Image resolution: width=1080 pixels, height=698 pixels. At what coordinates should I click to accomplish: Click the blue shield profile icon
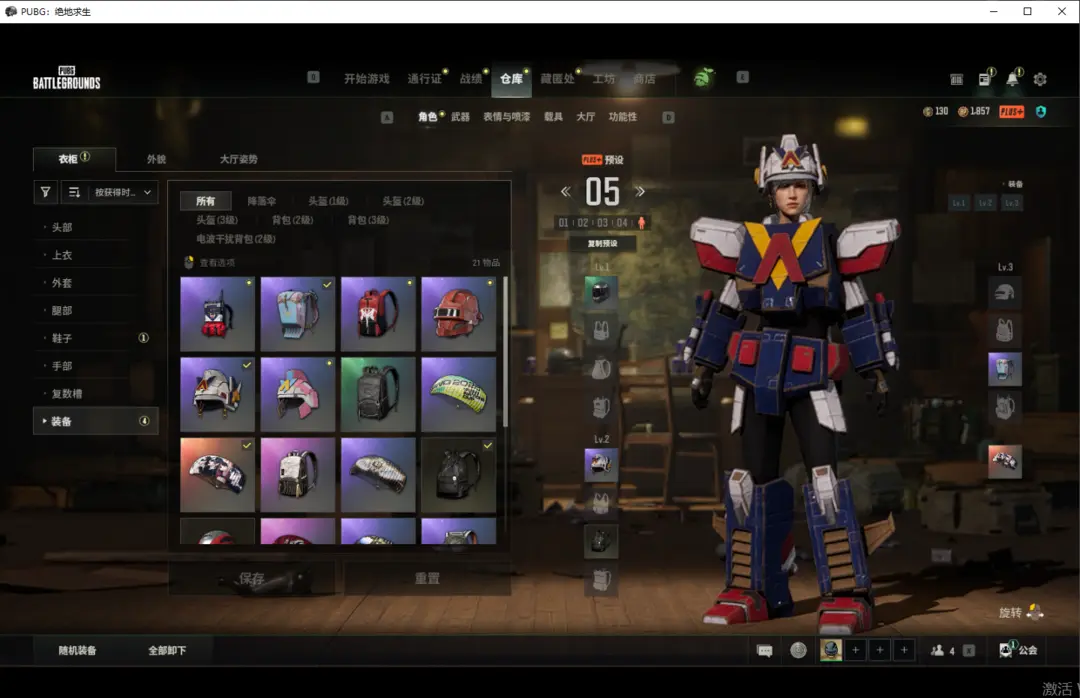[x=1041, y=112]
